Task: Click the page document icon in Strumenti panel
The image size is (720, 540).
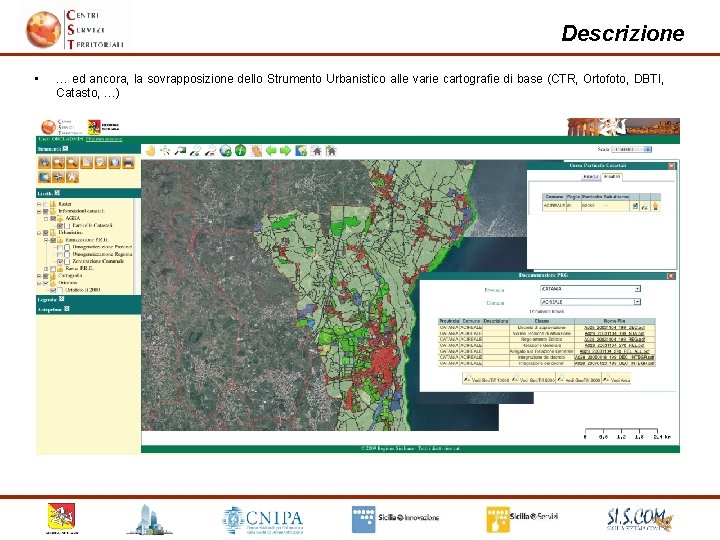Action: point(86,163)
